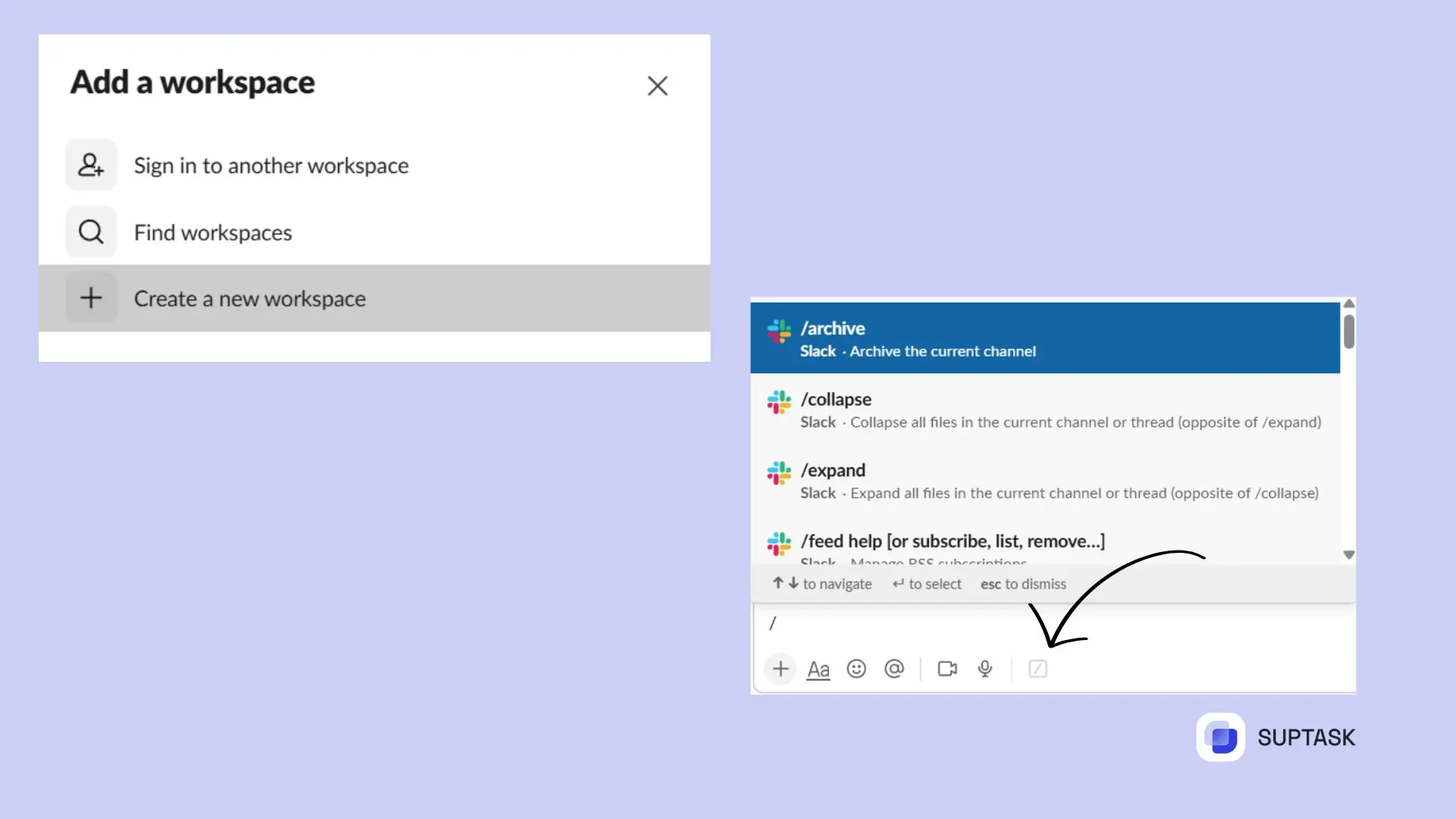Pick the /expand slash command
Viewport: 1456px width, 819px height.
[1045, 481]
